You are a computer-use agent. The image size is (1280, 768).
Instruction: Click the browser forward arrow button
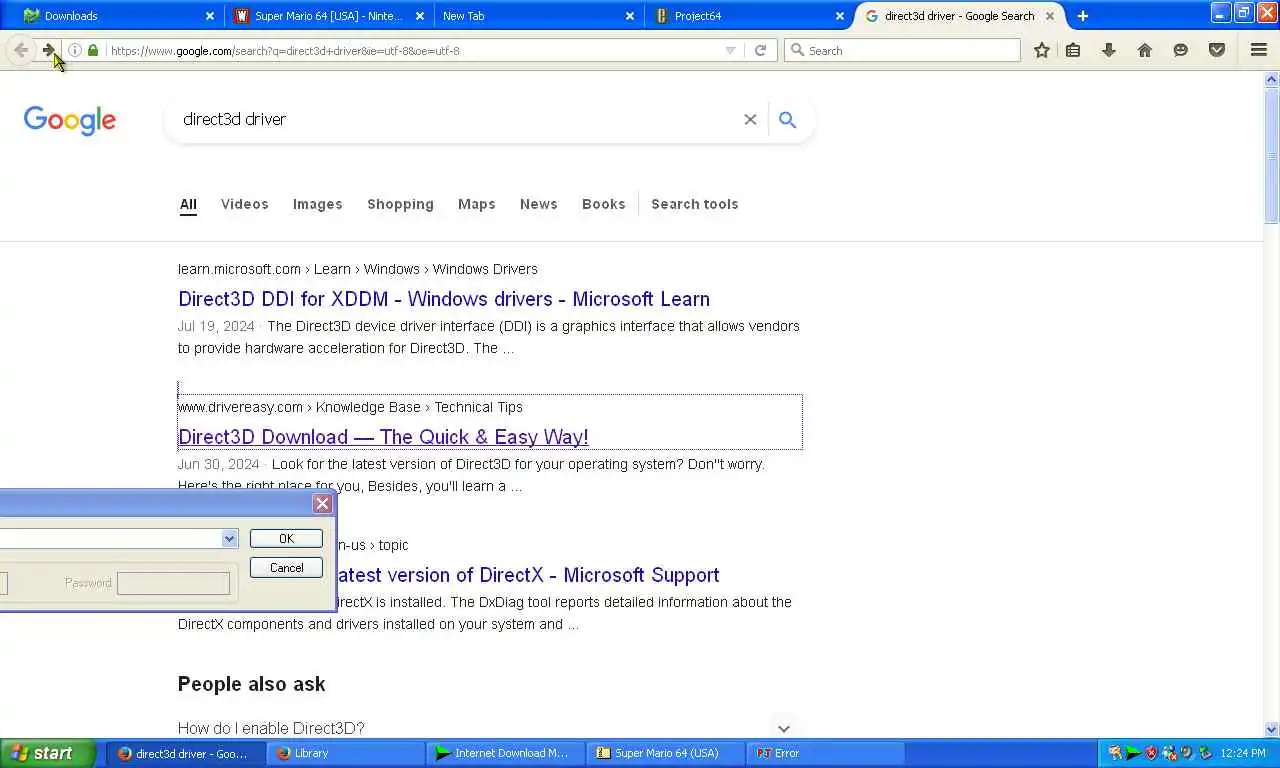click(47, 50)
